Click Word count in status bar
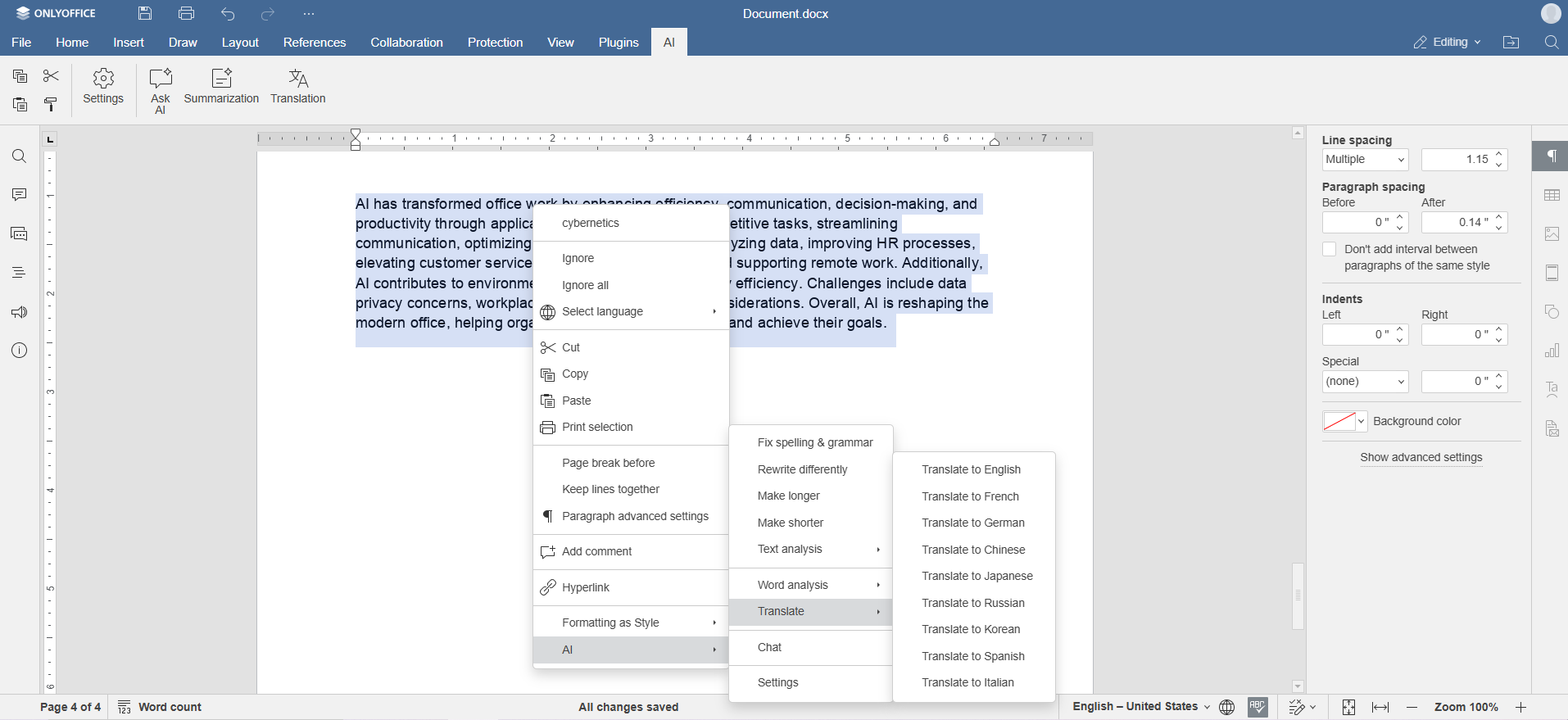This screenshot has height=720, width=1568. pos(160,707)
